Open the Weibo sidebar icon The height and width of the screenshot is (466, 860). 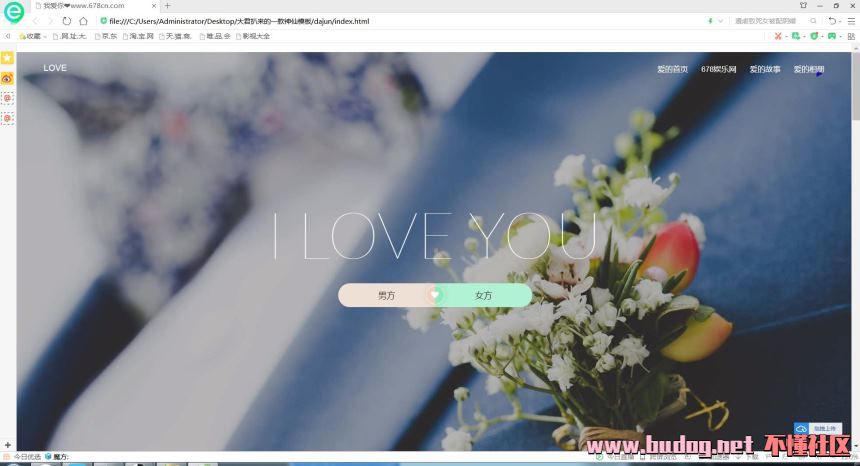click(x=7, y=78)
